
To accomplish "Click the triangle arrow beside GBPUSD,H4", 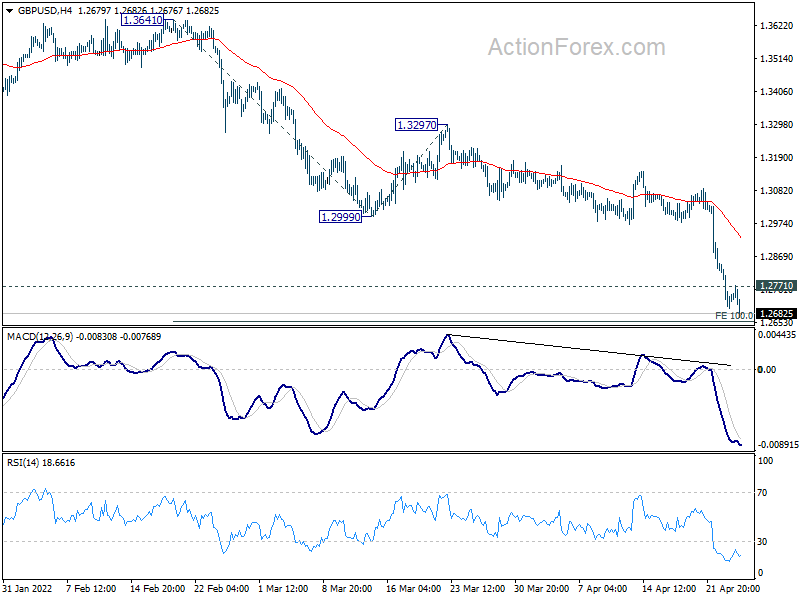I will pyautogui.click(x=10, y=11).
